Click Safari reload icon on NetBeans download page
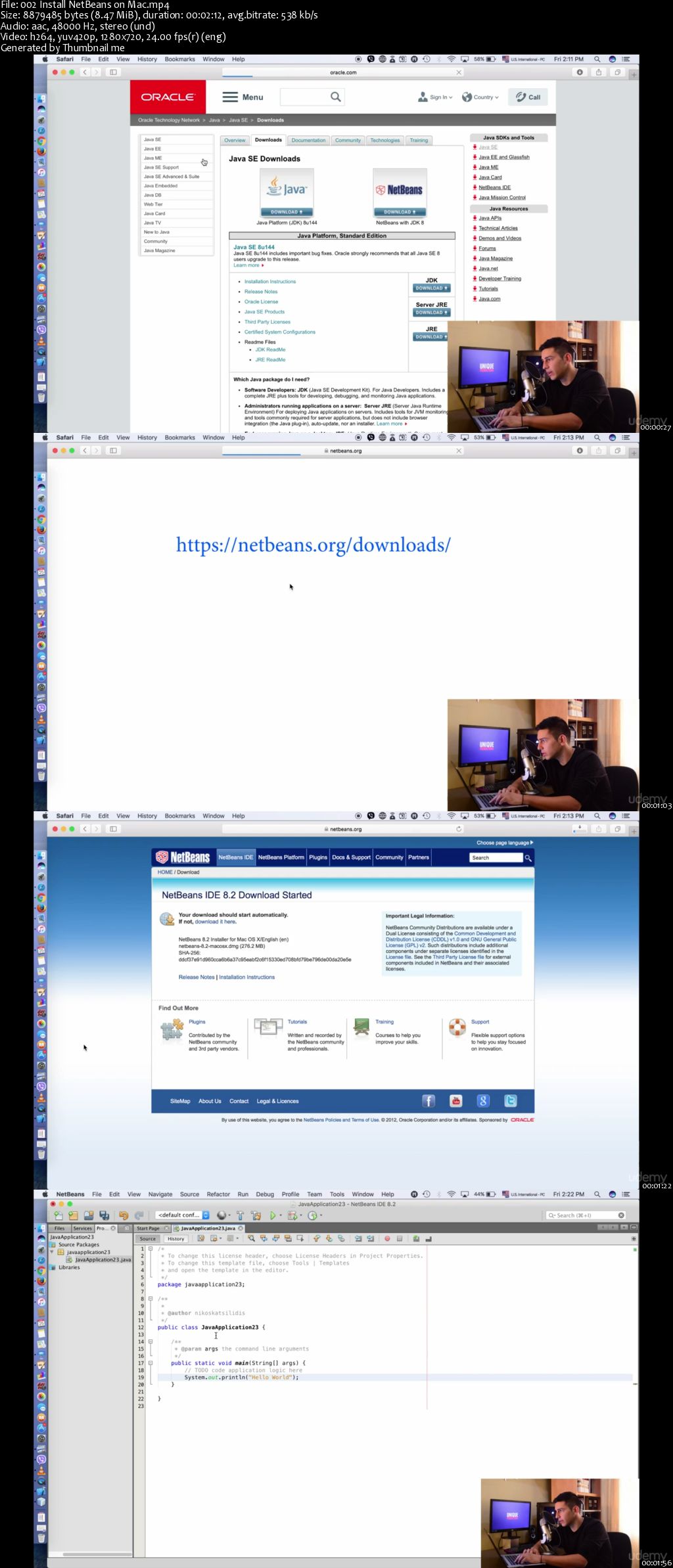Viewport: 673px width, 1568px height. click(x=459, y=829)
